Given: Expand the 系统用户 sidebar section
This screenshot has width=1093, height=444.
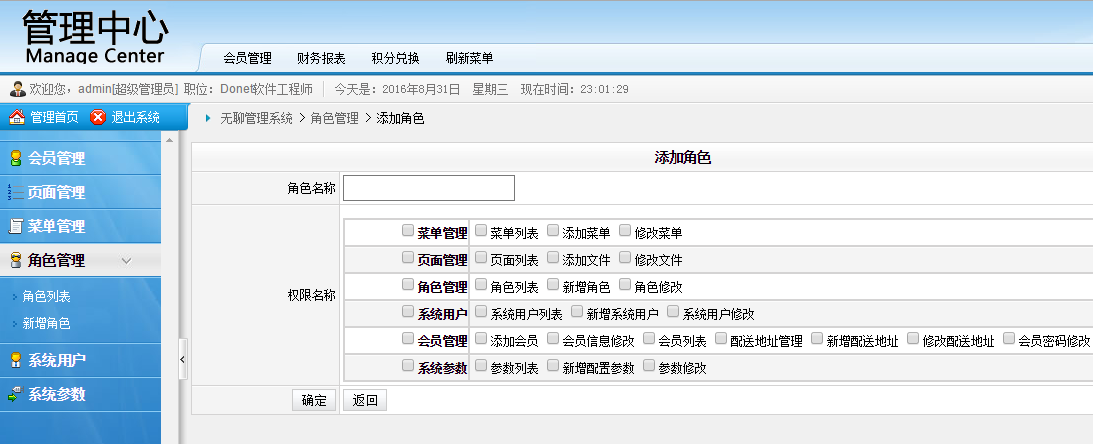Looking at the screenshot, I should point(80,360).
